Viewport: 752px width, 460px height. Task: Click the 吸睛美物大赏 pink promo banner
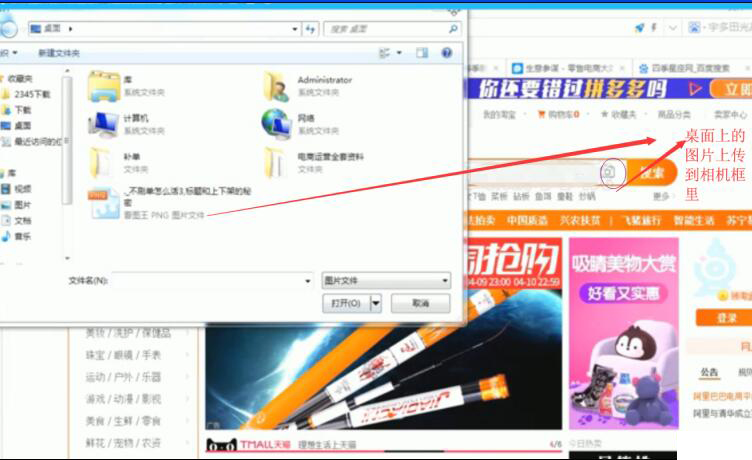(624, 333)
